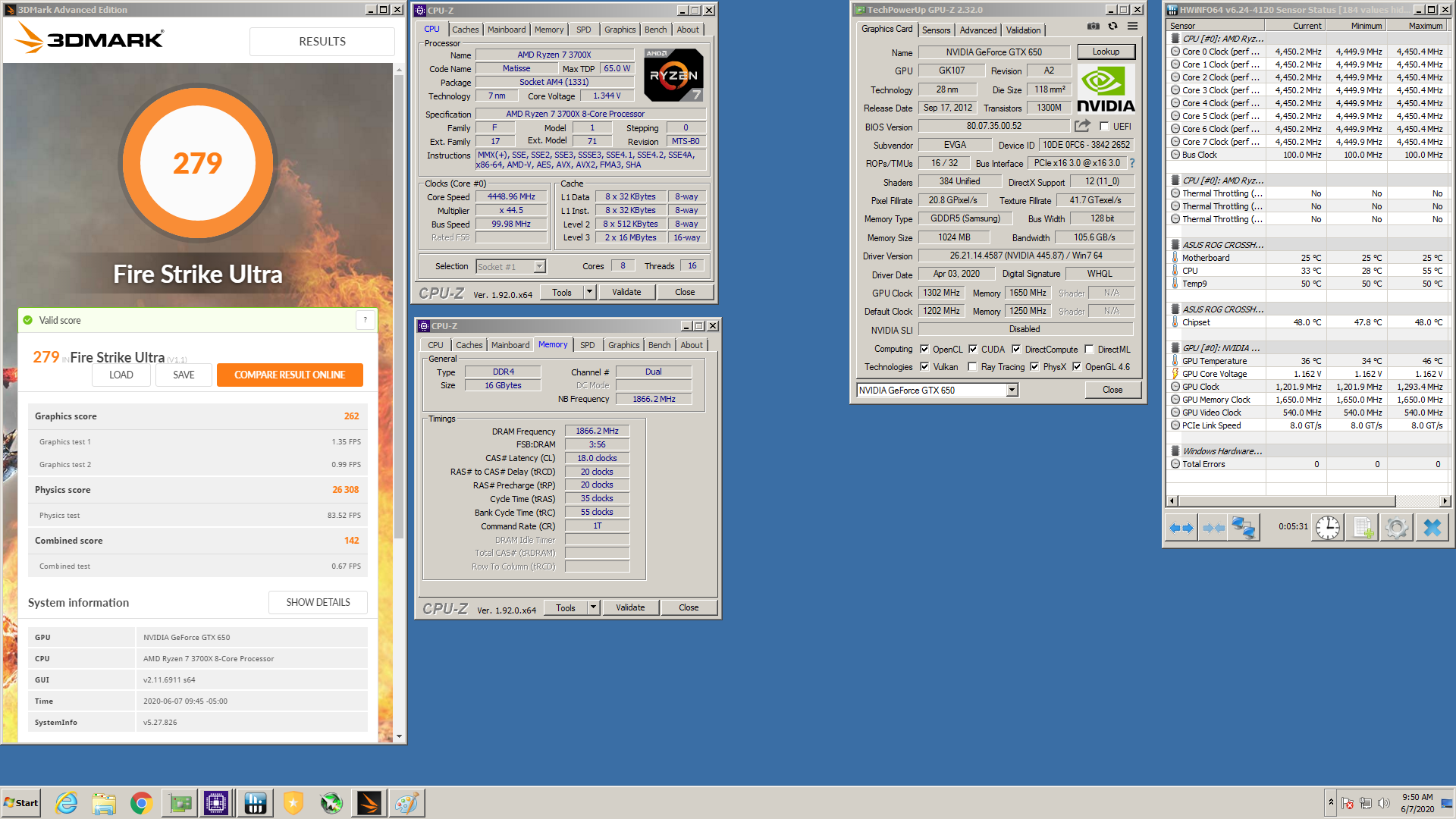Toggle the Ray Tracing checkbox

tap(972, 367)
